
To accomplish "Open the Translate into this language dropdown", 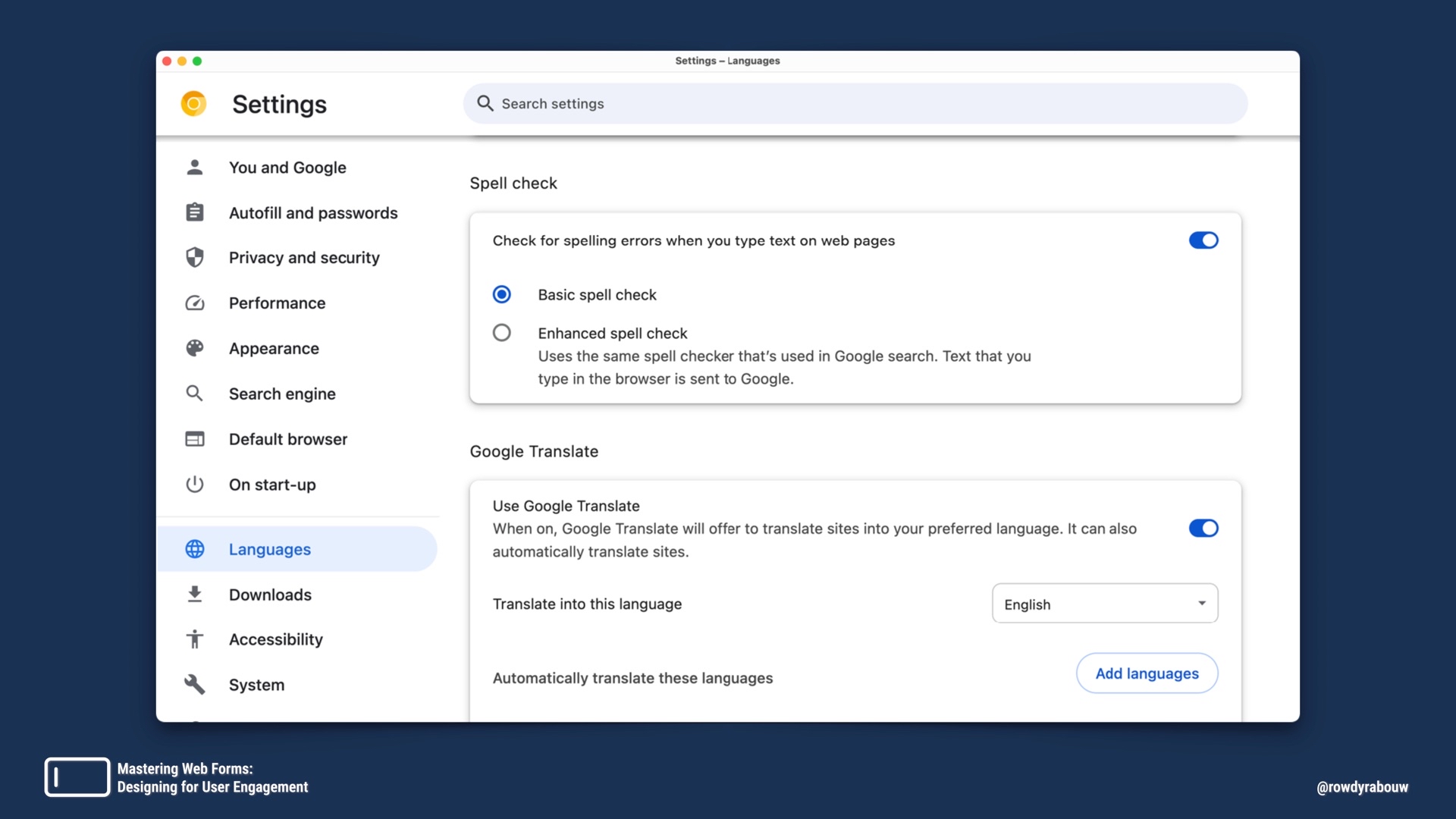I will (x=1104, y=604).
